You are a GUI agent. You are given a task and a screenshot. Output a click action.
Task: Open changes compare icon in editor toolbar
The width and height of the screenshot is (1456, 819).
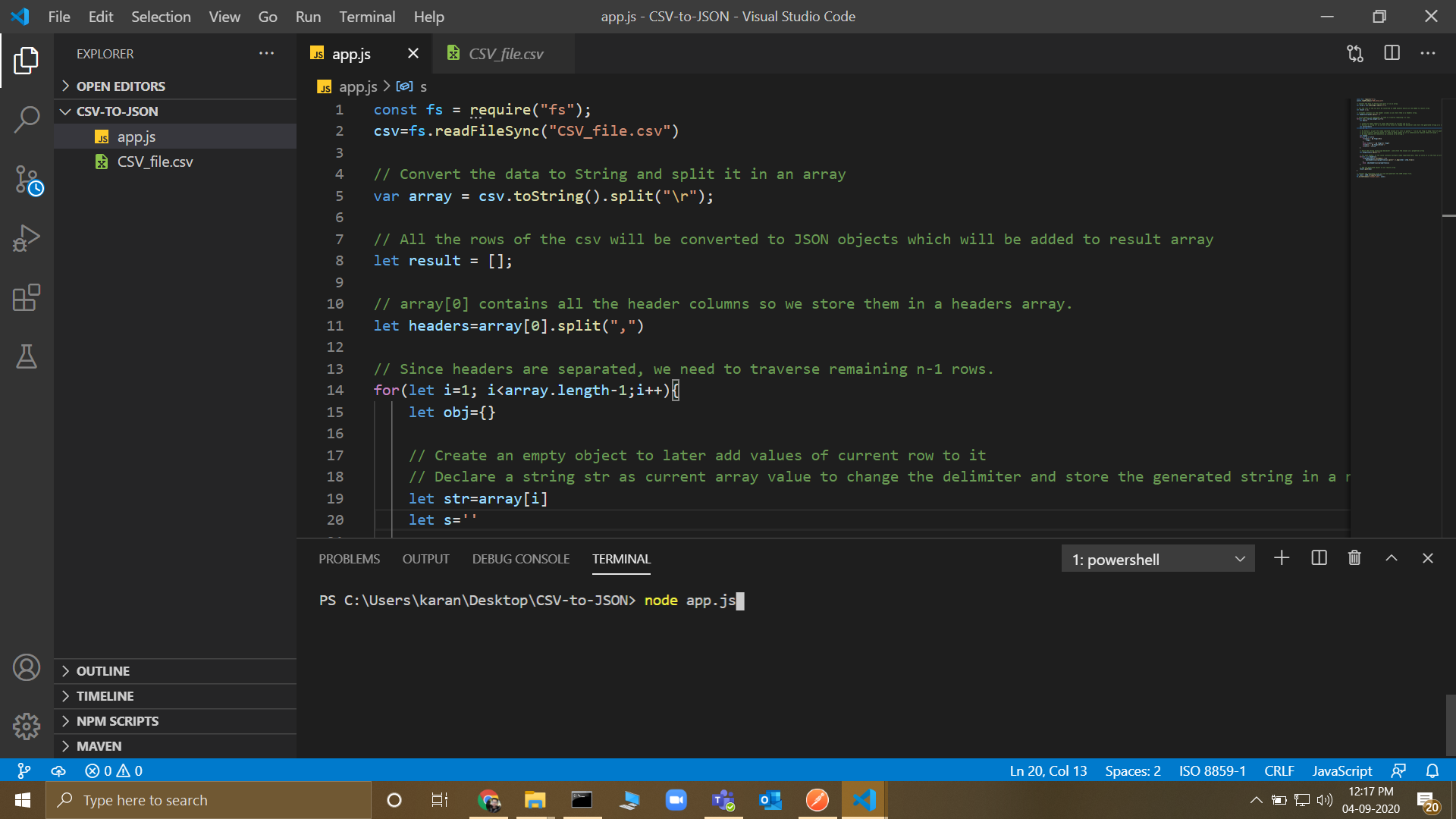(x=1355, y=53)
